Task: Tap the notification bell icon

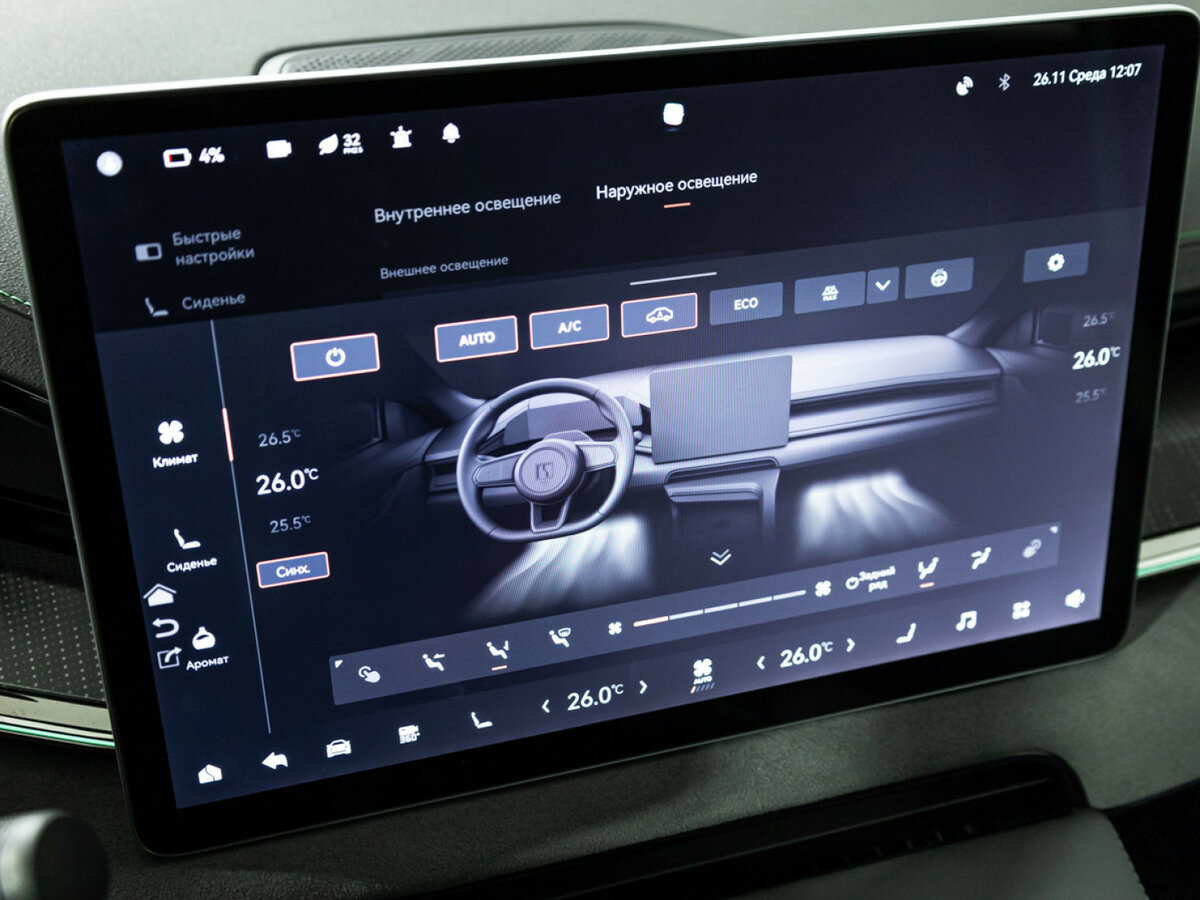Action: pyautogui.click(x=451, y=133)
